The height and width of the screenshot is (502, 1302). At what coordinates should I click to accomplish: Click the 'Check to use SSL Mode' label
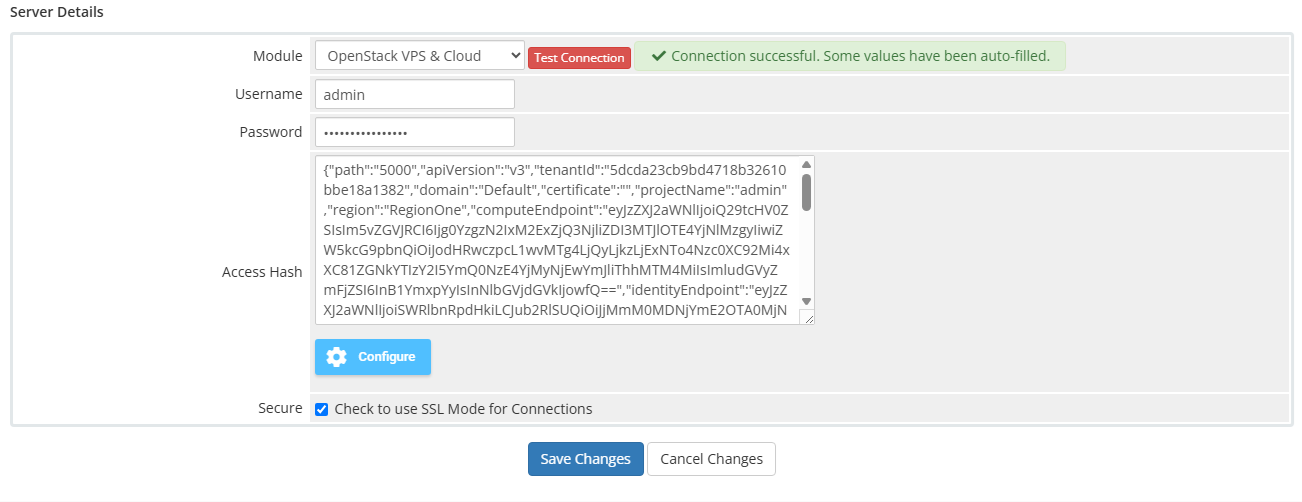tap(463, 409)
